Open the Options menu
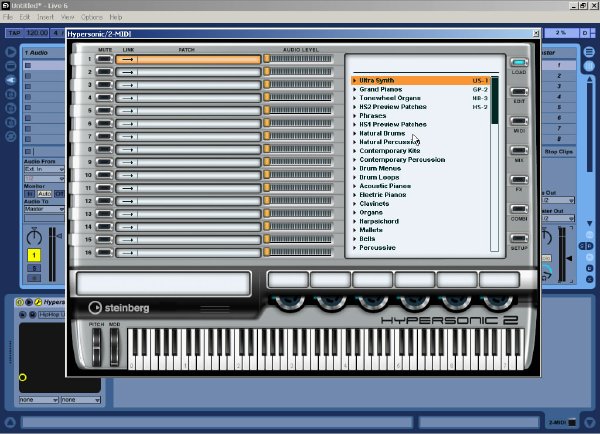This screenshot has width=600, height=434. pos(92,17)
